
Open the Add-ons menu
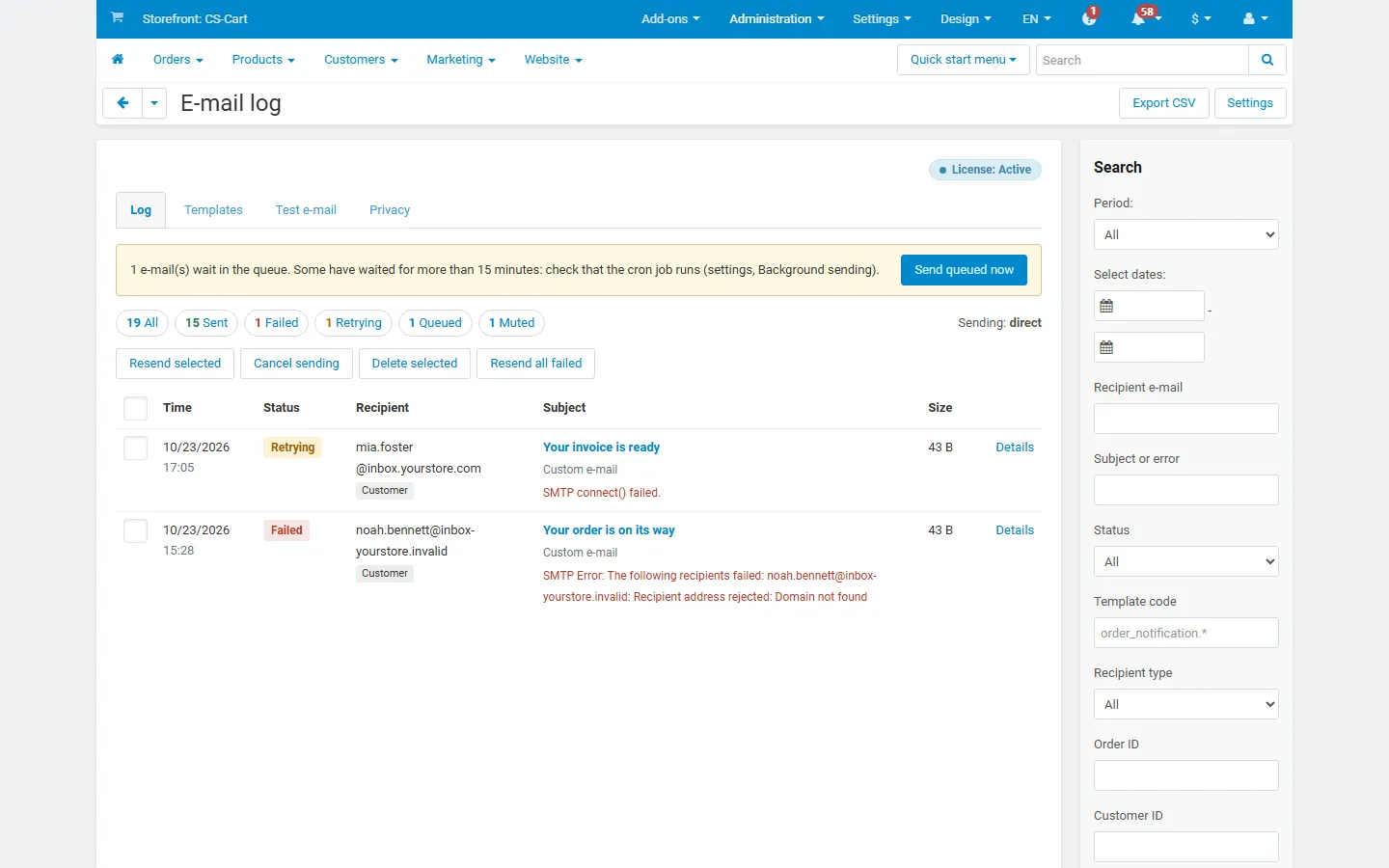coord(670,18)
